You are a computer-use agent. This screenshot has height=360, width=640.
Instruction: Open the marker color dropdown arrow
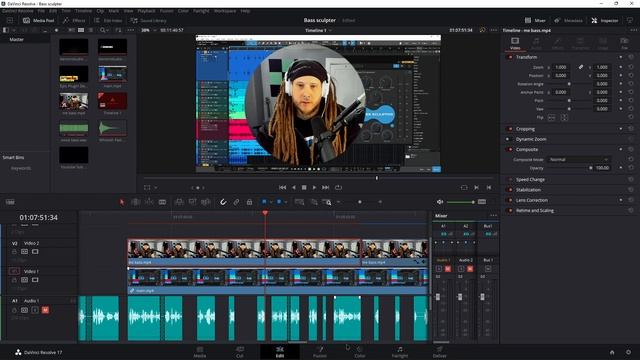pyautogui.click(x=285, y=202)
